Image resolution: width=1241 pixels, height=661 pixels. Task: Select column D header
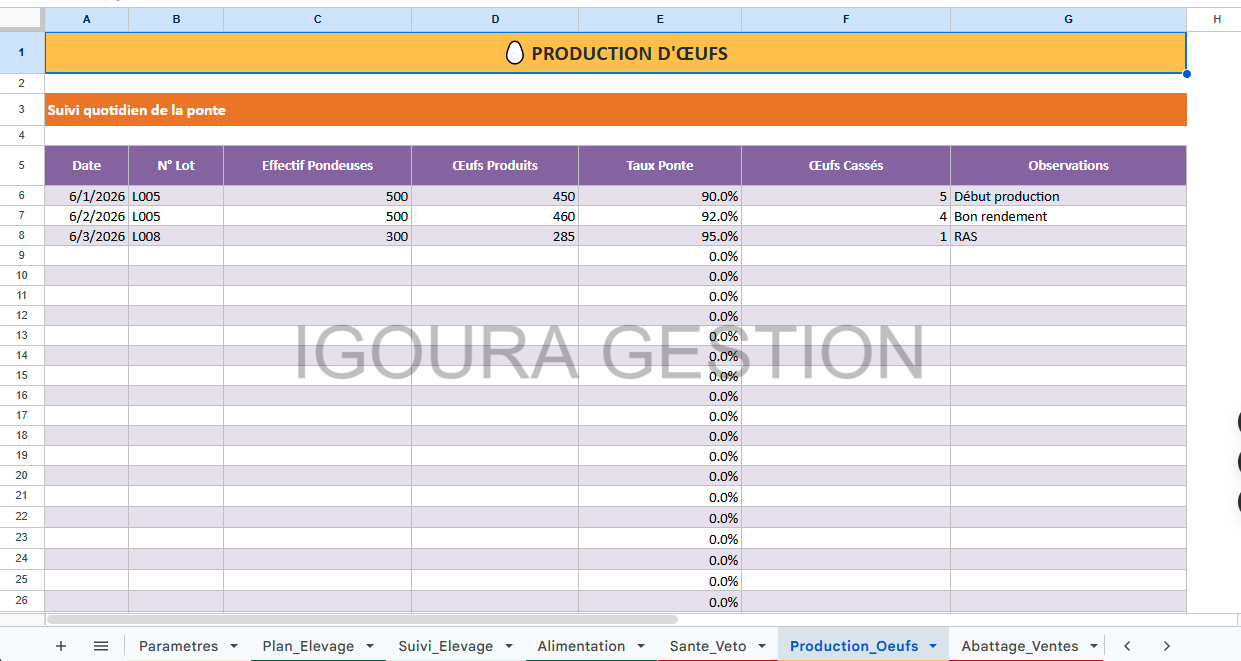point(495,19)
